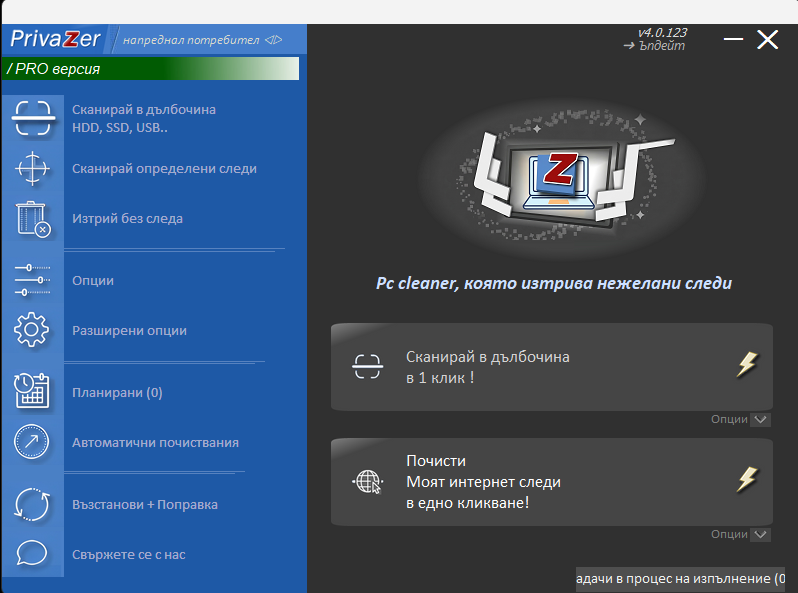798x593 pixels.
Task: Click the 'Сканирай в дълбочина в 1 клик !' card
Action: pyautogui.click(x=552, y=367)
